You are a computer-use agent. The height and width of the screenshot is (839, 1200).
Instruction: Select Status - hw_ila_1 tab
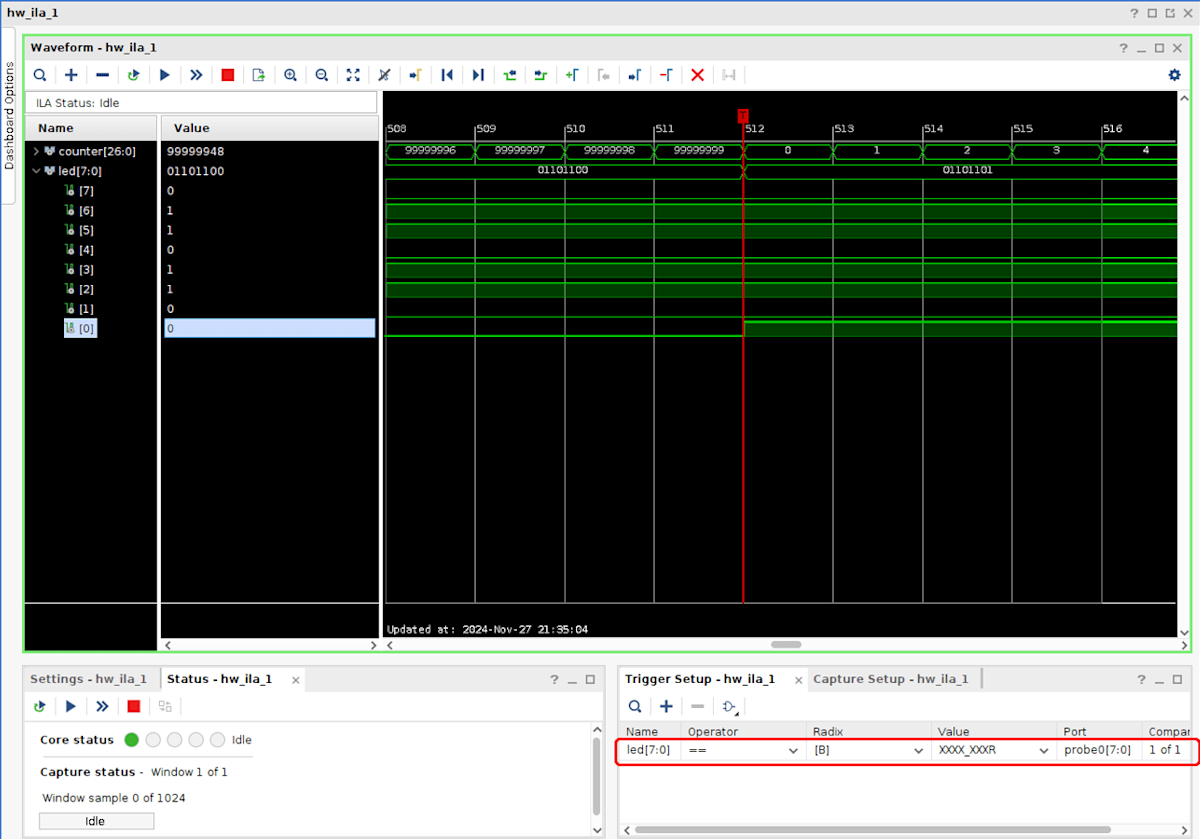[219, 679]
